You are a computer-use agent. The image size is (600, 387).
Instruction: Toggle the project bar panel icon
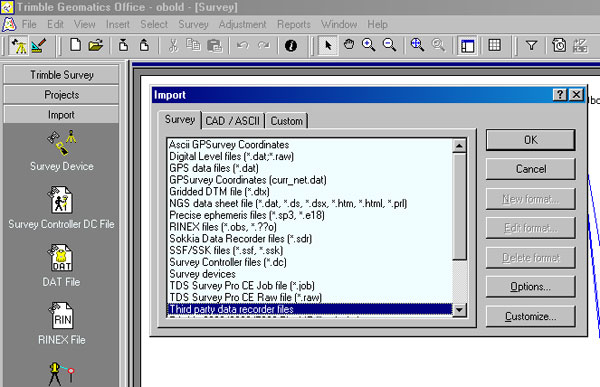tap(467, 46)
